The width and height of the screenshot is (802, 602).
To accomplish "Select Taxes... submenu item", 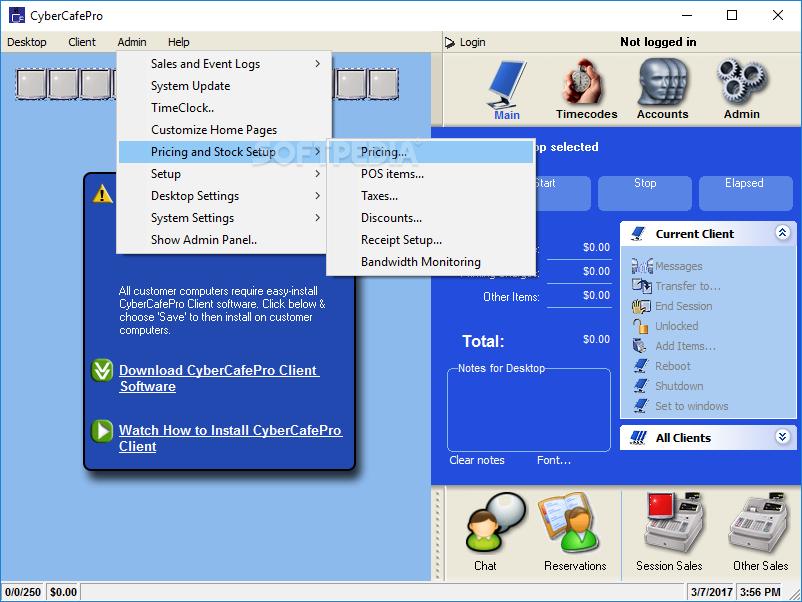I will tap(431, 196).
